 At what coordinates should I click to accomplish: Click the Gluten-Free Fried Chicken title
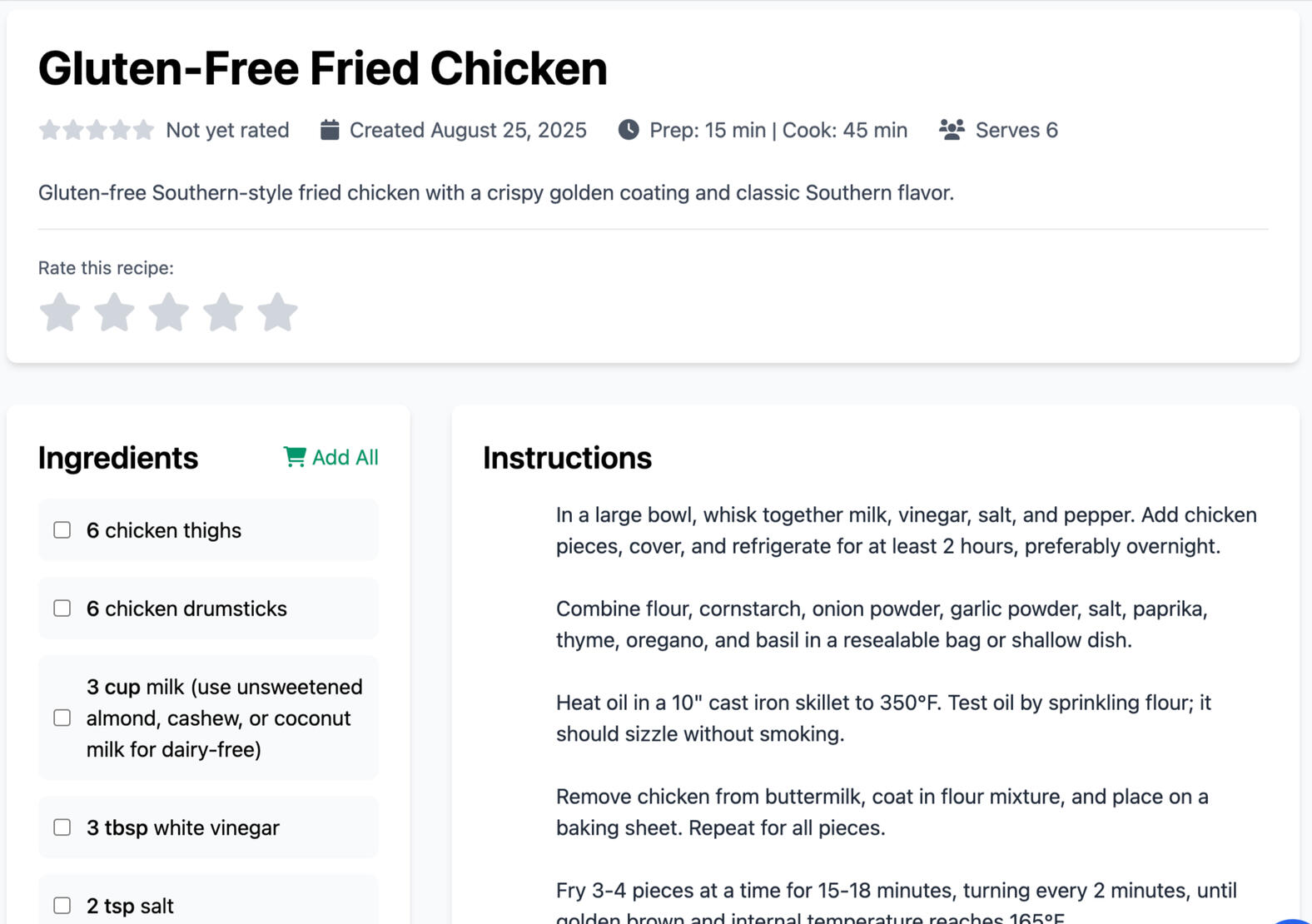(322, 67)
